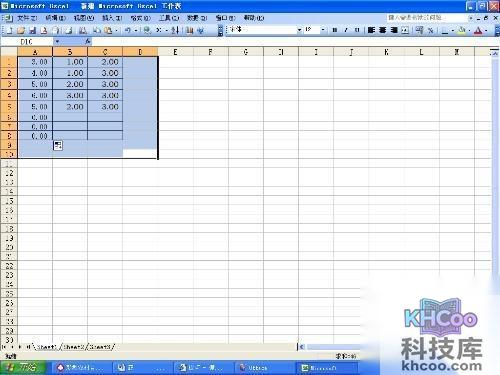Click the Print icon in toolbar
This screenshot has height=375, width=500.
coord(57,30)
